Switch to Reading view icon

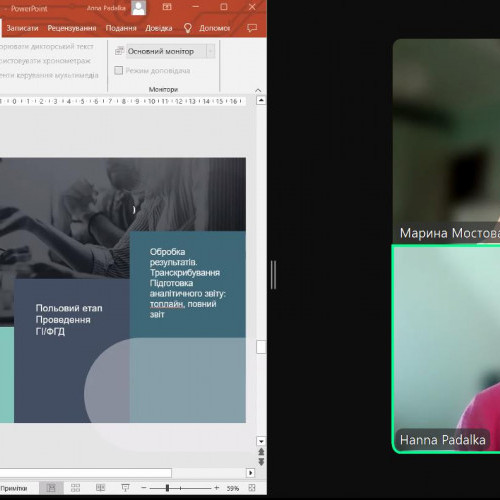100,488
